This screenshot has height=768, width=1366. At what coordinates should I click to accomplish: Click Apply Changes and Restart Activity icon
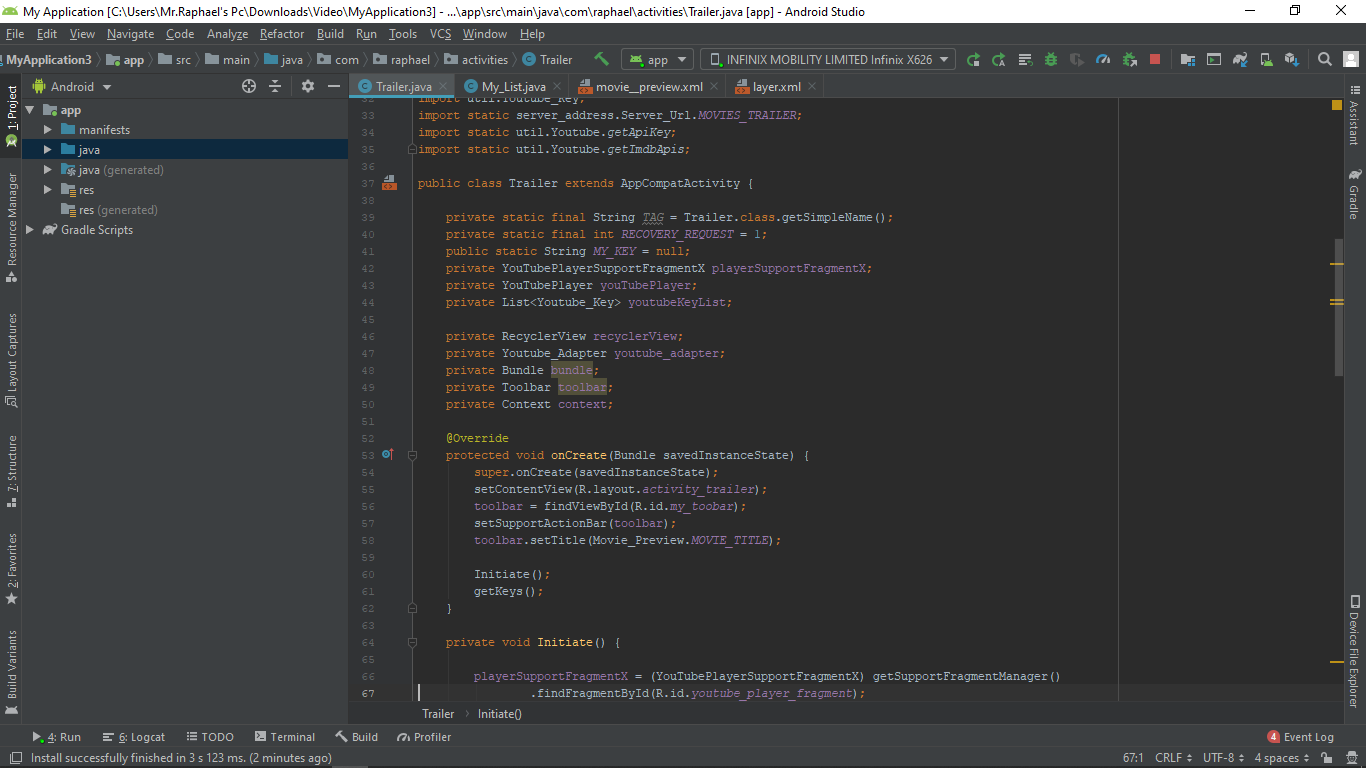click(999, 60)
